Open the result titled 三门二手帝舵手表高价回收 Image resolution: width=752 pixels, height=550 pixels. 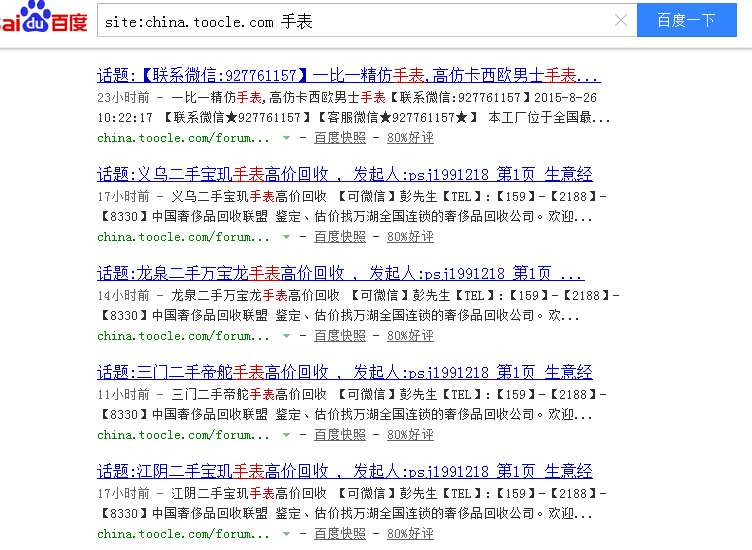tap(344, 372)
